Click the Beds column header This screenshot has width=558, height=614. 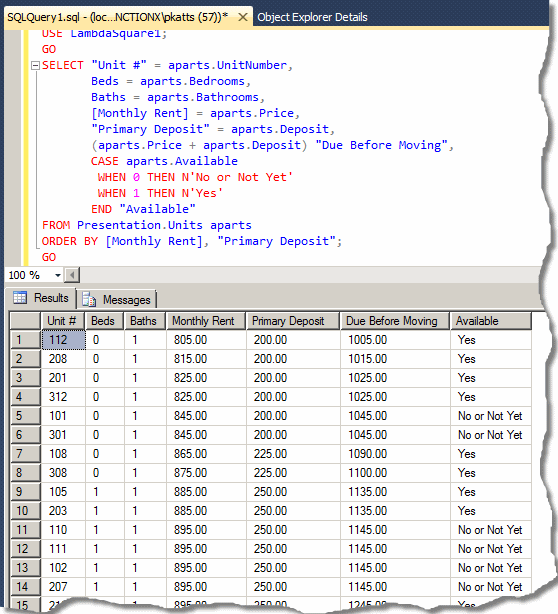tap(105, 321)
